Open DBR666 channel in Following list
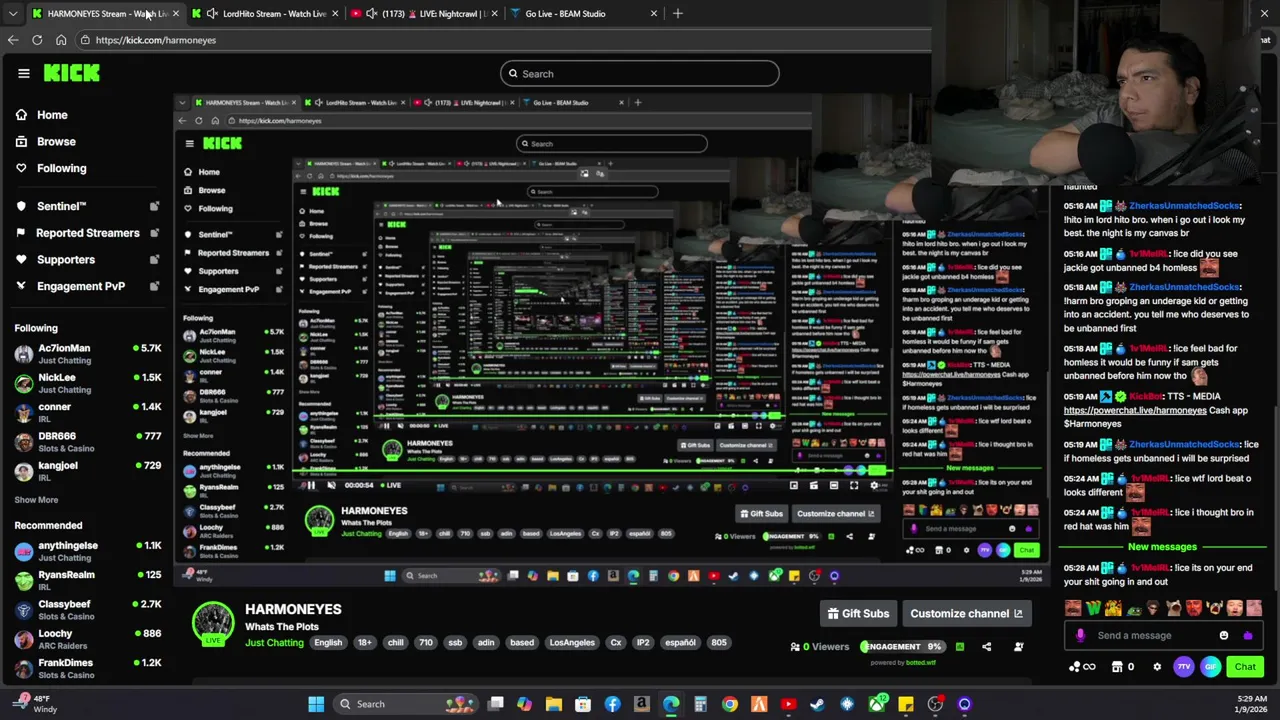 click(88, 442)
